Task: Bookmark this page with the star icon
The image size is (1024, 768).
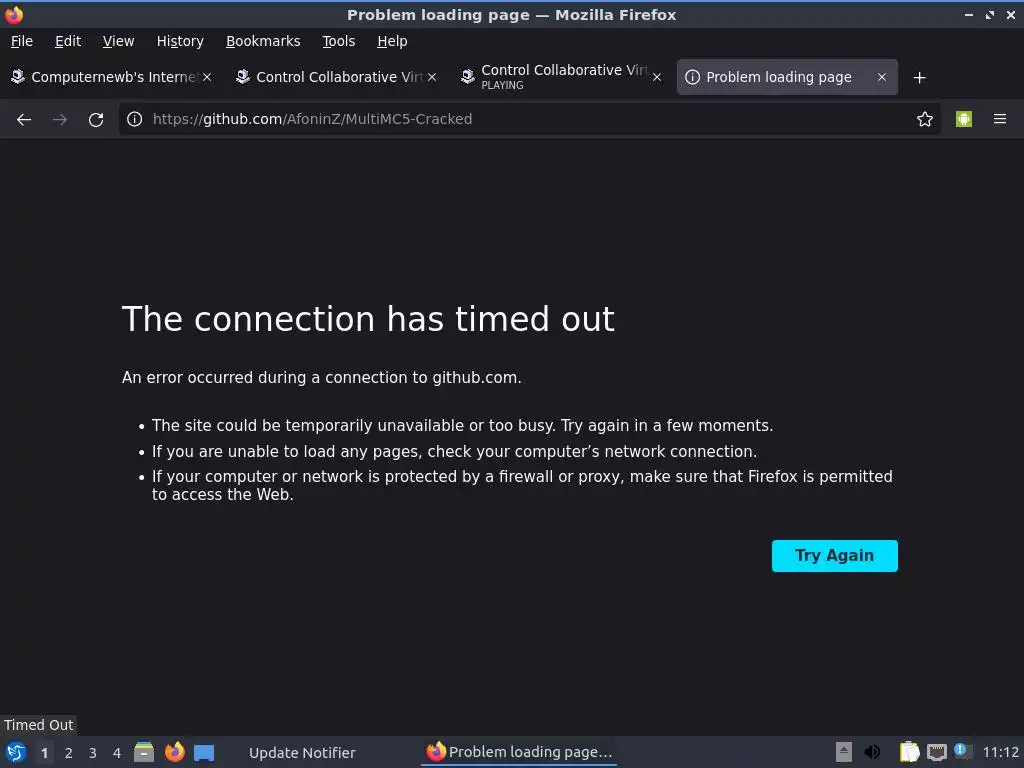Action: [925, 119]
